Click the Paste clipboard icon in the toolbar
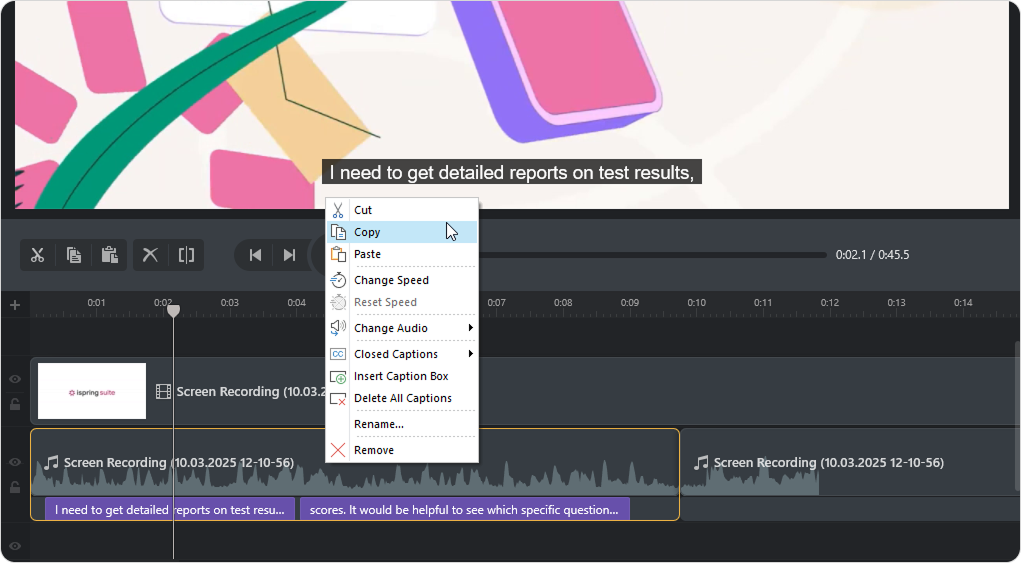The height and width of the screenshot is (563, 1021). pos(110,255)
